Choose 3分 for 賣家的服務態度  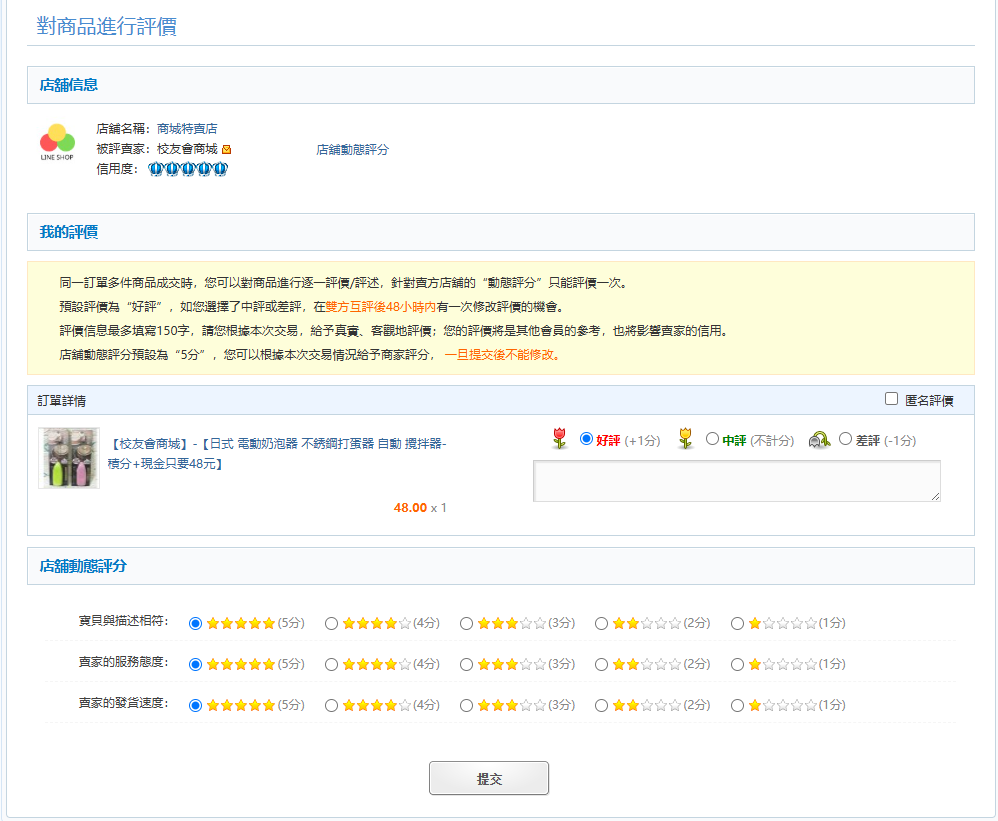tap(467, 664)
